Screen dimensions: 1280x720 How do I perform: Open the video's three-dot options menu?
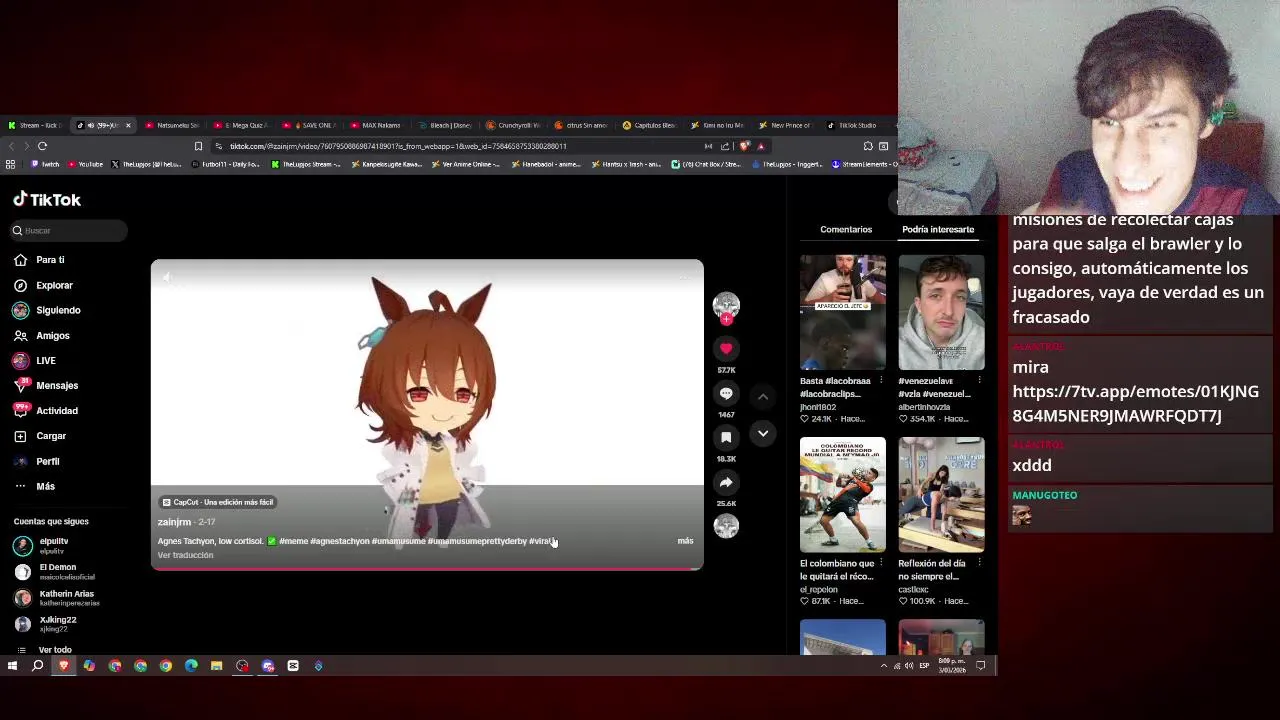click(685, 277)
